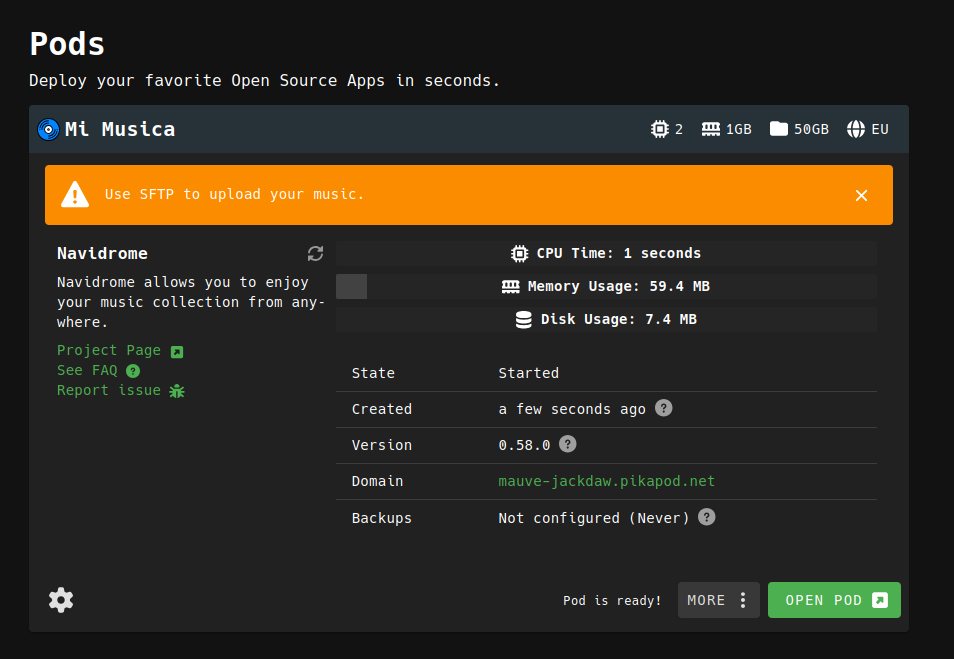Screen dimensions: 954x659
Task: Click help icon next to Version 0.58.0
Action: pos(567,444)
